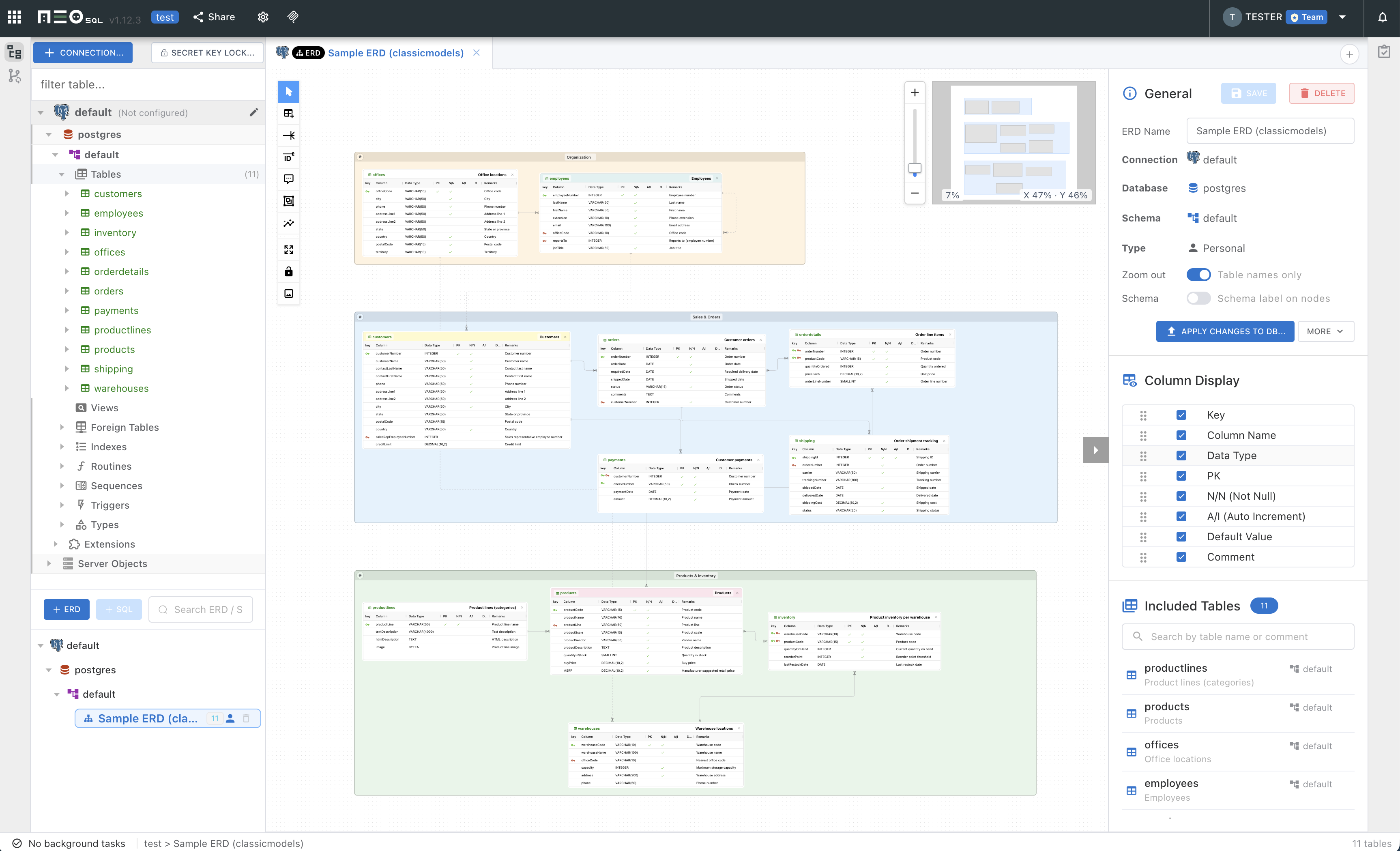The width and height of the screenshot is (1400, 851).
Task: Toggle the canvas lock icon
Action: (x=289, y=271)
